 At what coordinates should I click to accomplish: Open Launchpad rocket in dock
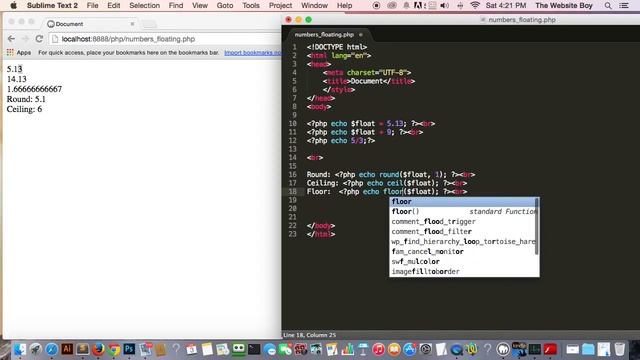coord(36,349)
